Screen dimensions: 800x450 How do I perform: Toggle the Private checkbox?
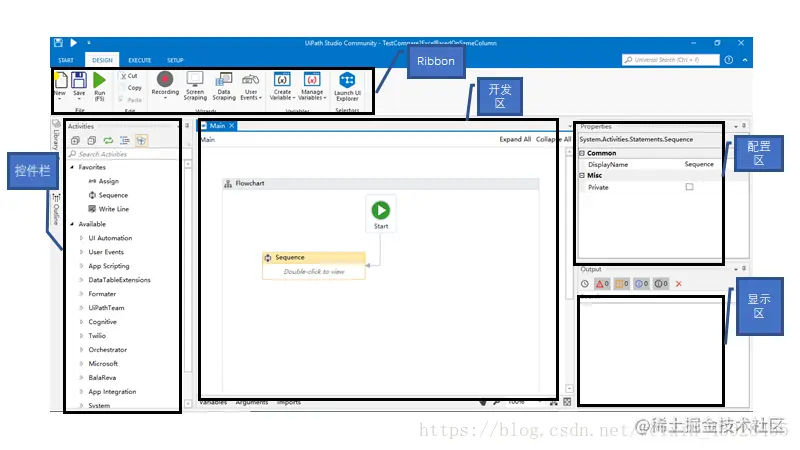pyautogui.click(x=689, y=187)
